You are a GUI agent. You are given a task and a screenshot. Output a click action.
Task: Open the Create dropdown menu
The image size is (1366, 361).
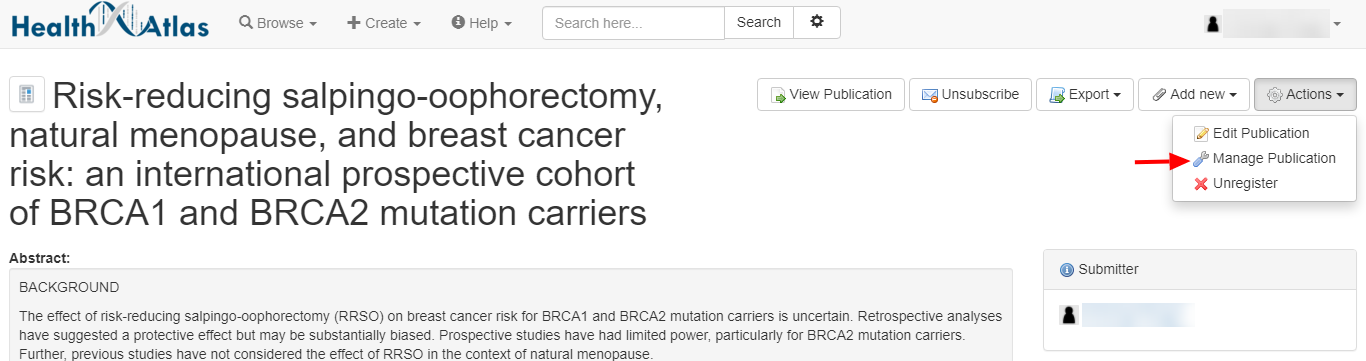(384, 23)
